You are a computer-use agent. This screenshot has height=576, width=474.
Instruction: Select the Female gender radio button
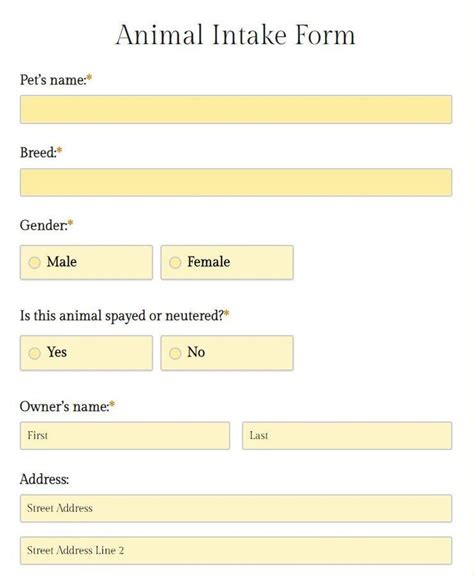pyautogui.click(x=175, y=263)
